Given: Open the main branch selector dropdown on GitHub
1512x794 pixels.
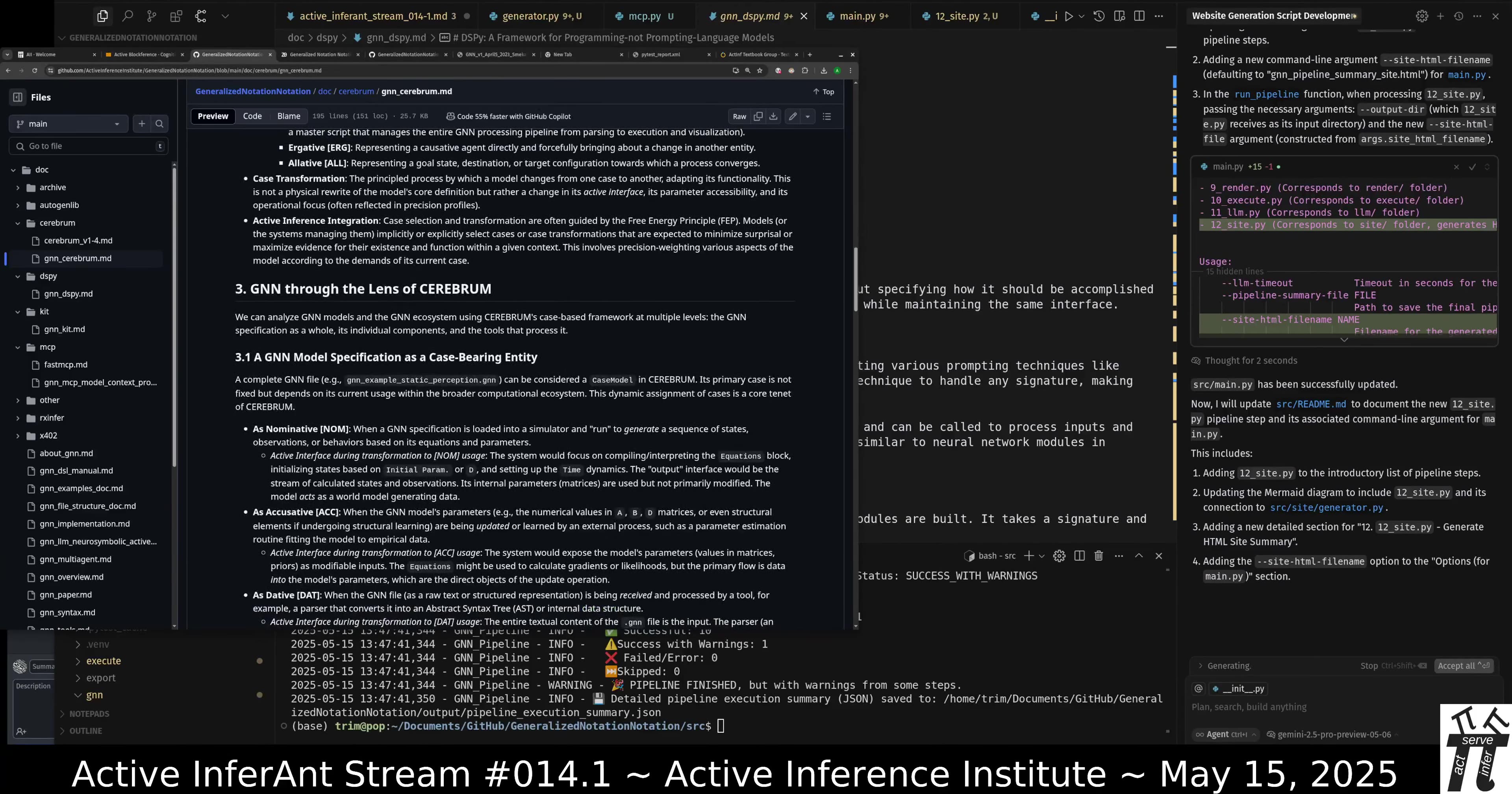Looking at the screenshot, I should [68, 123].
